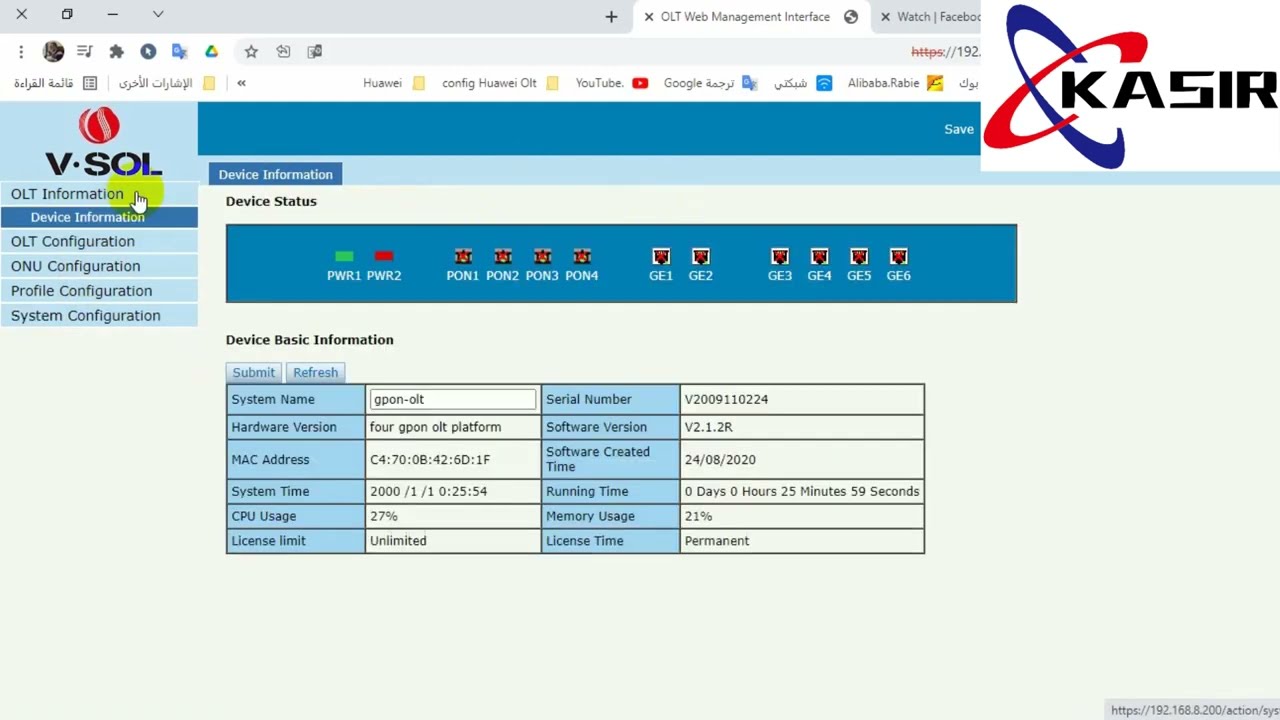Open the media control playlist icon
The height and width of the screenshot is (720, 1280).
pyautogui.click(x=85, y=51)
